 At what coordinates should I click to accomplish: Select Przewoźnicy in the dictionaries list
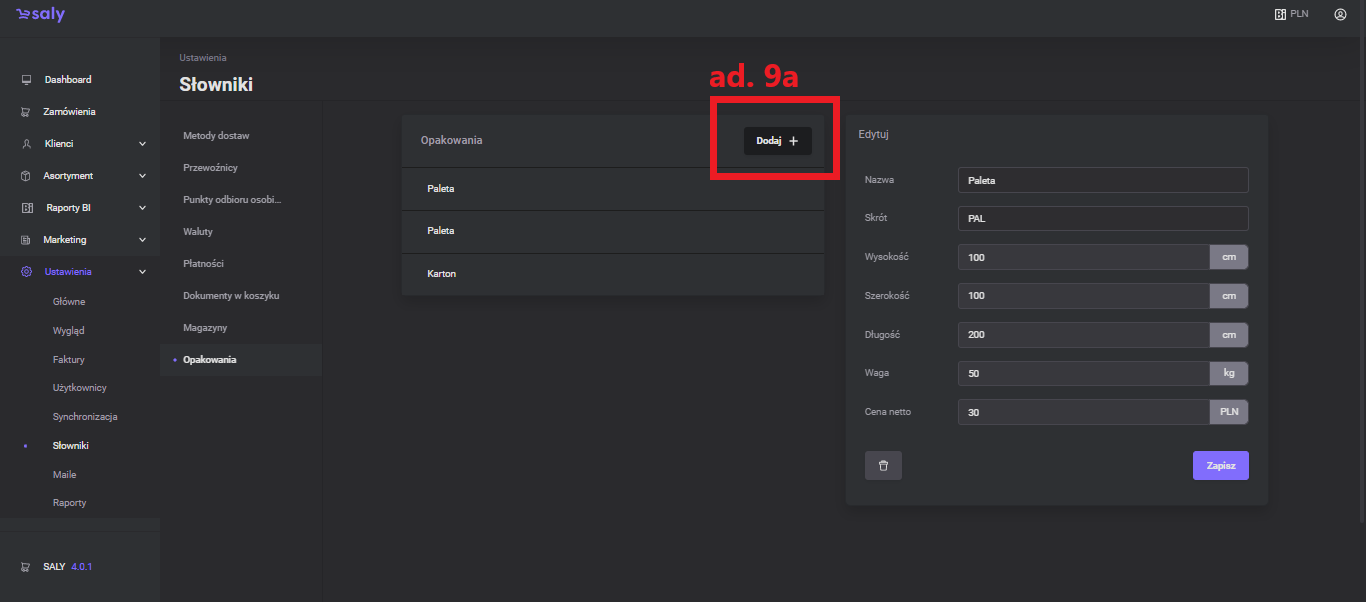coord(210,168)
